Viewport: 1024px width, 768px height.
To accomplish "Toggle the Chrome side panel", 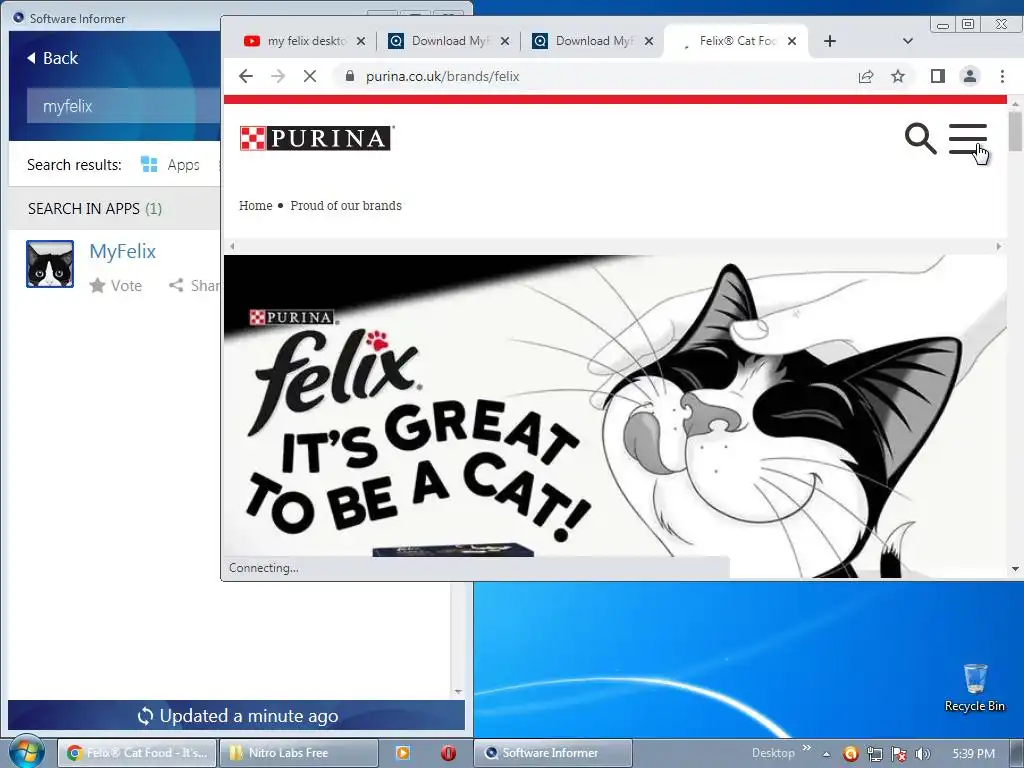I will (x=937, y=76).
